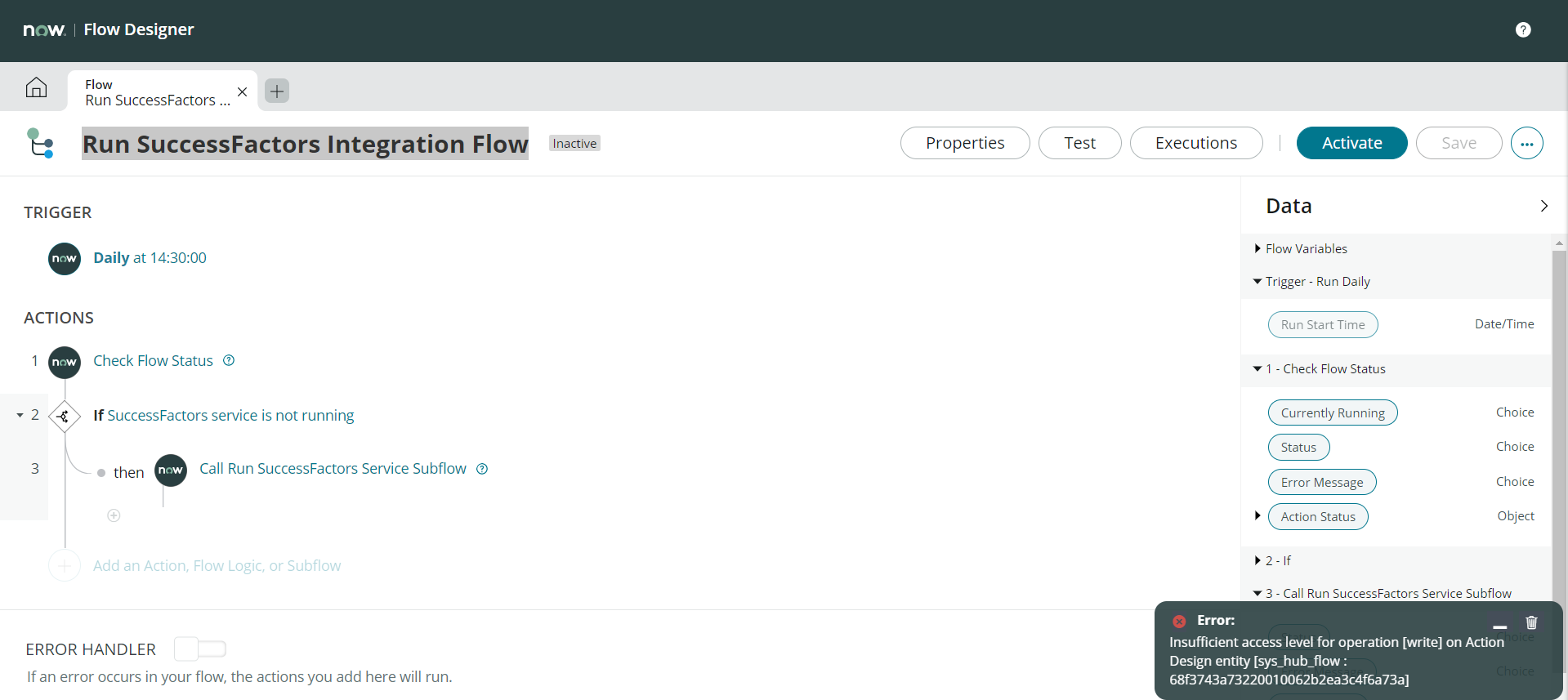Open the If SuccessFactors service condition
The width and height of the screenshot is (1568, 700).
point(223,415)
